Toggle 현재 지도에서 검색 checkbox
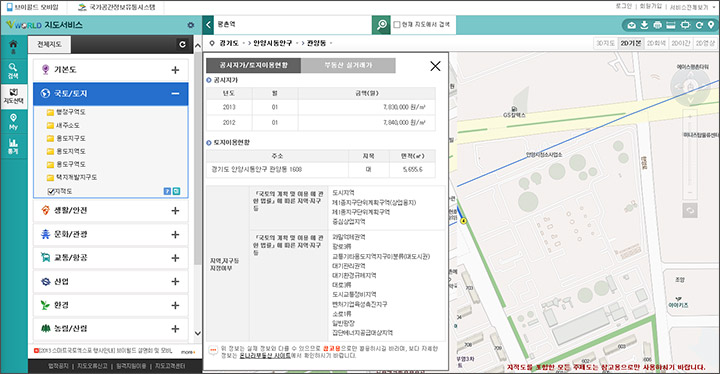The height and width of the screenshot is (374, 720). tap(397, 25)
